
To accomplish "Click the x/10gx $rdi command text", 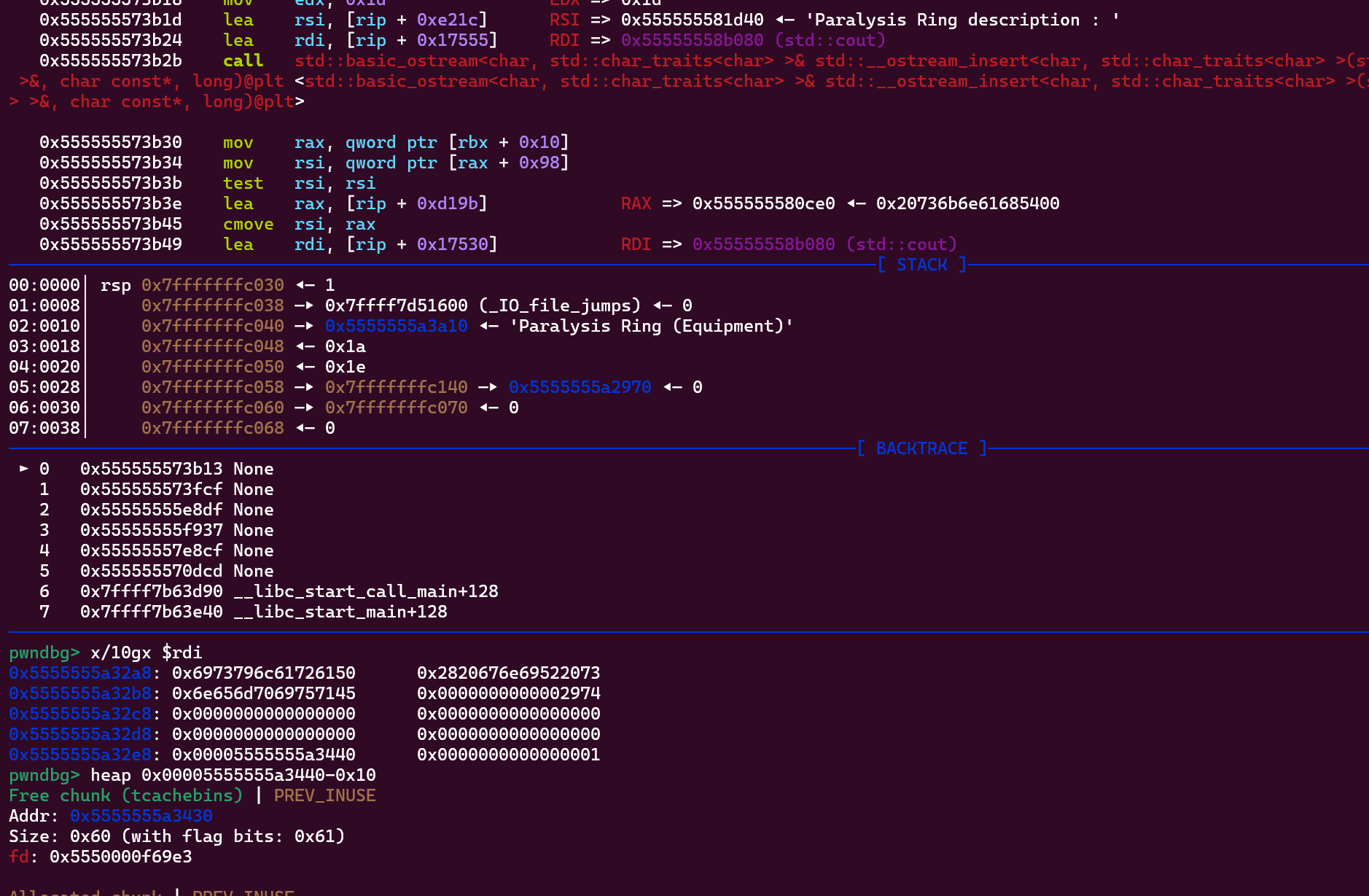I will pos(146,652).
